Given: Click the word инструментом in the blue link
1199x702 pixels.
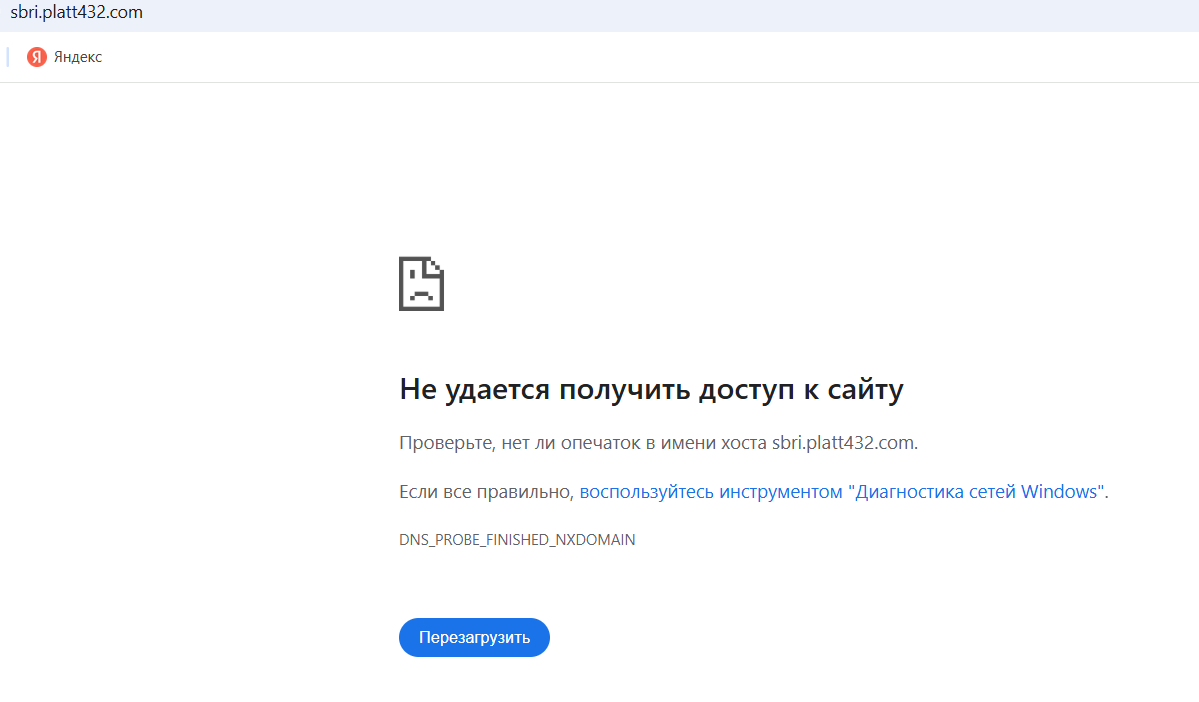Looking at the screenshot, I should click(781, 491).
